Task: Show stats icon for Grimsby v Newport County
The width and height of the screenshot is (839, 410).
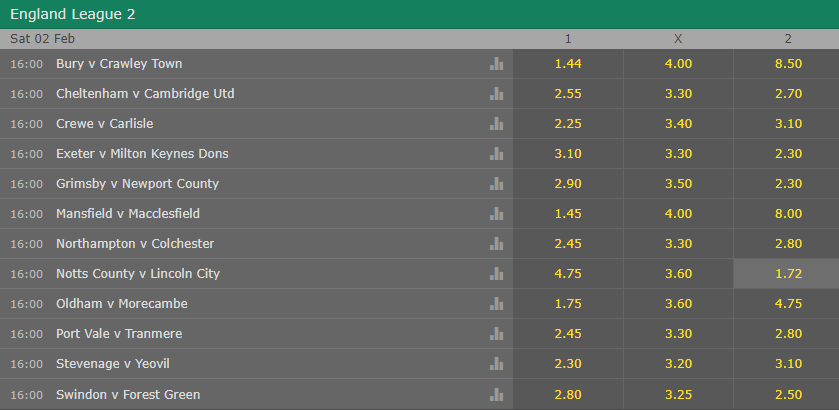Action: coord(497,184)
